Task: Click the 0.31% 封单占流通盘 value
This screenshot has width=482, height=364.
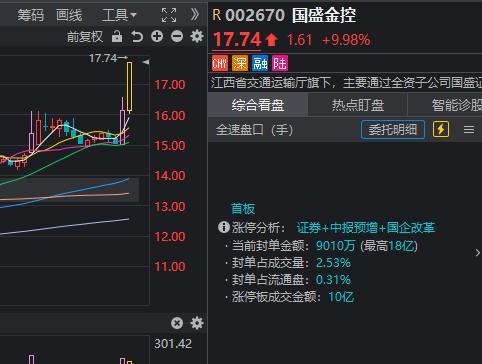Action: tap(333, 280)
